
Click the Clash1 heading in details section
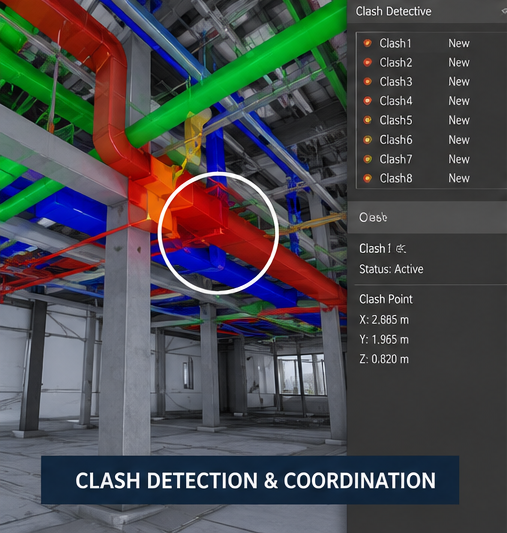(375, 248)
